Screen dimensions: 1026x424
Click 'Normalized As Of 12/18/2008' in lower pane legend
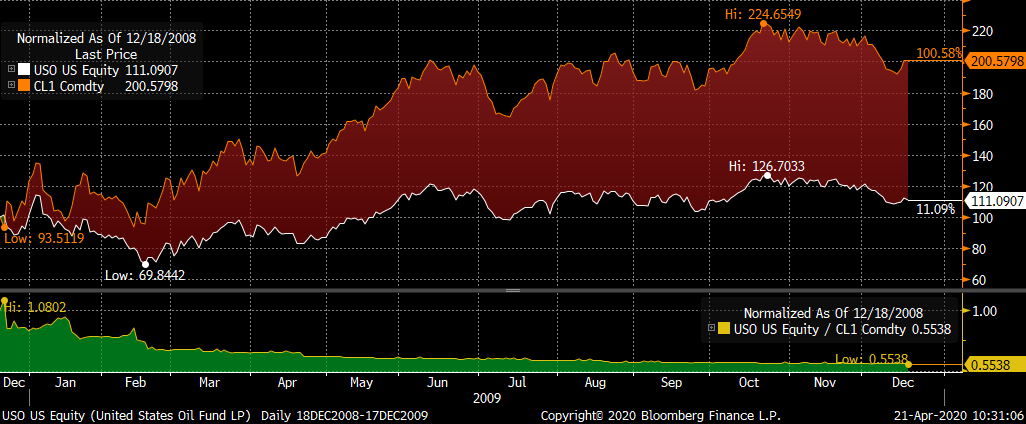[834, 313]
